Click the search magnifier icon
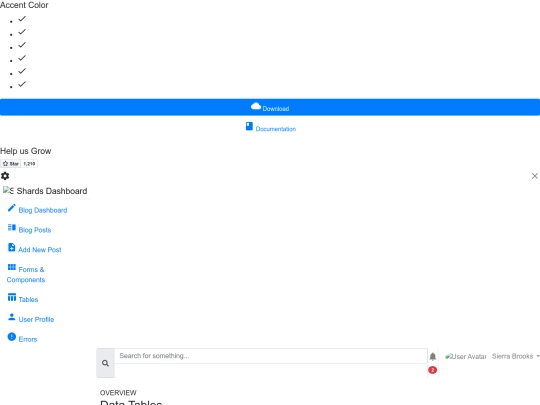Image resolution: width=540 pixels, height=405 pixels. point(105,363)
